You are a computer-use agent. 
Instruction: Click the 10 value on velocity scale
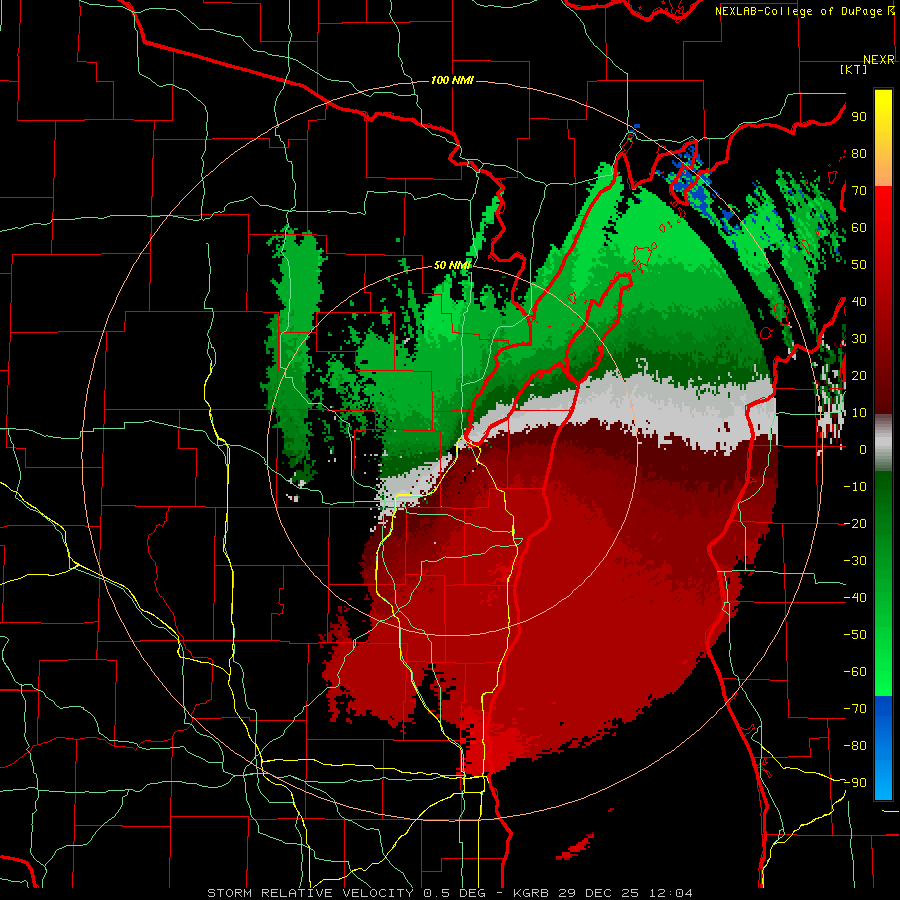pos(859,413)
